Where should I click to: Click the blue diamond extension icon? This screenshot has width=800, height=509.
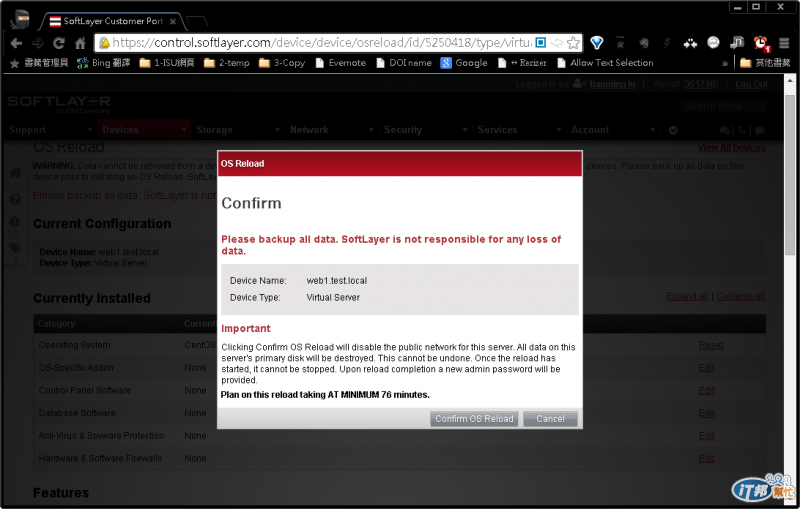596,43
